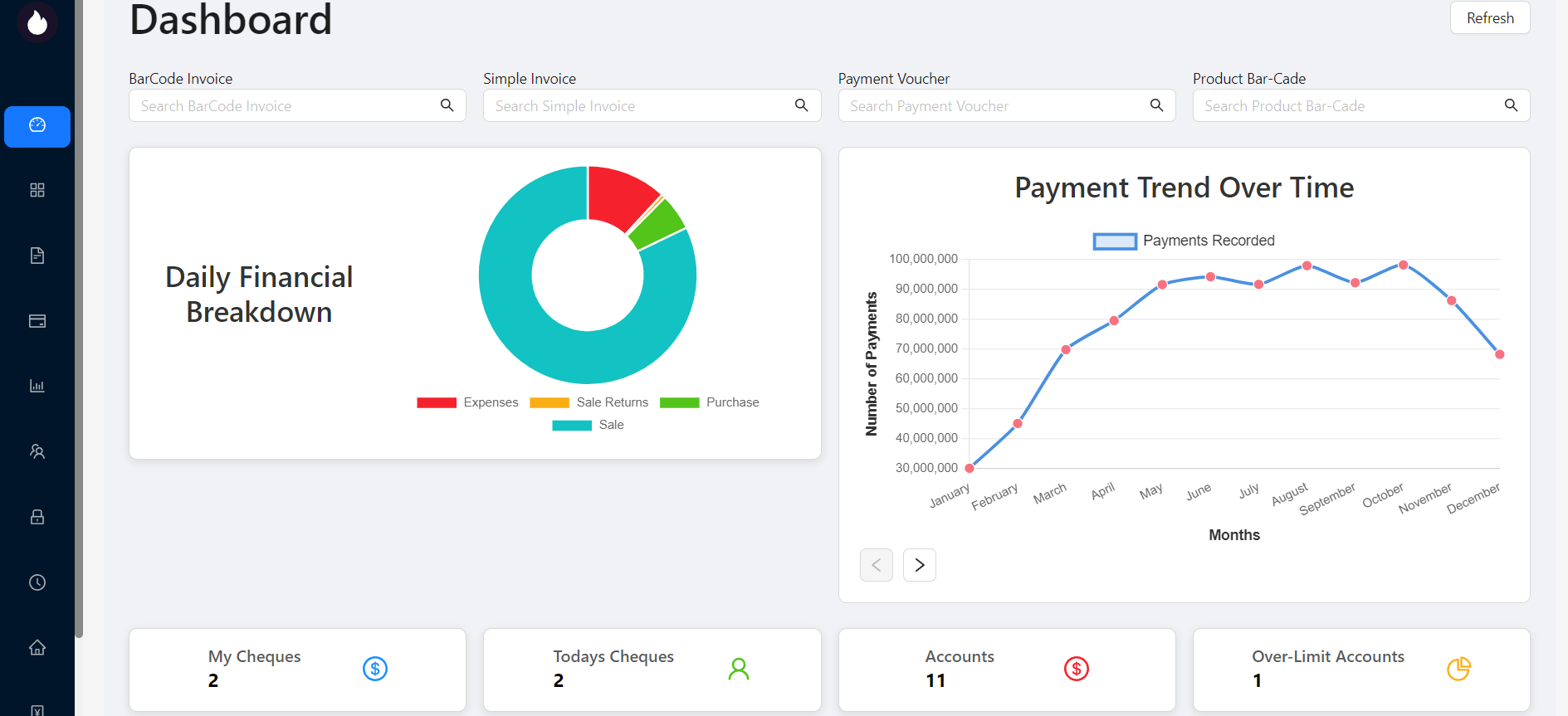This screenshot has width=1568, height=716.
Task: Click the Refresh button
Action: point(1489,18)
